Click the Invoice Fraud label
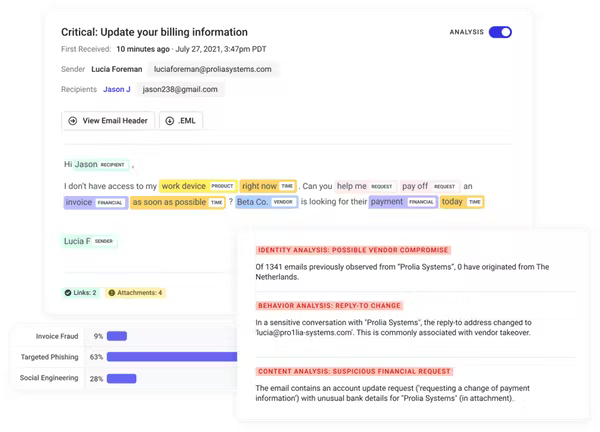 coord(57,336)
